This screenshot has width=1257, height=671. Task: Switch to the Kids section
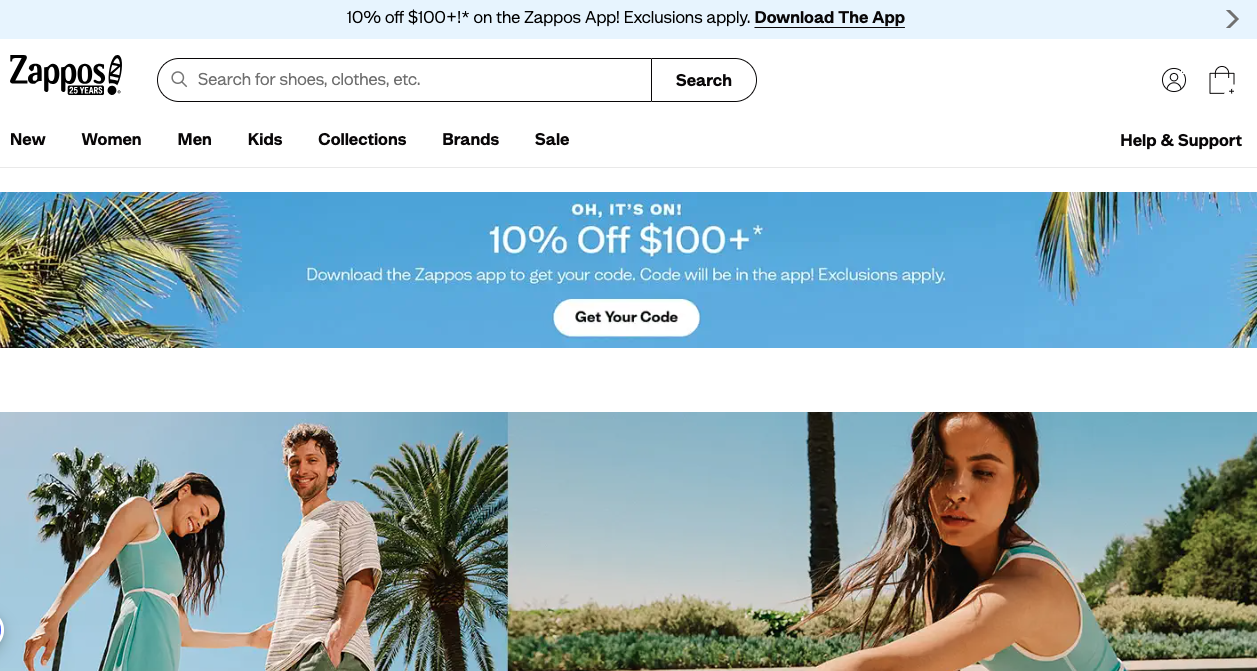point(264,140)
